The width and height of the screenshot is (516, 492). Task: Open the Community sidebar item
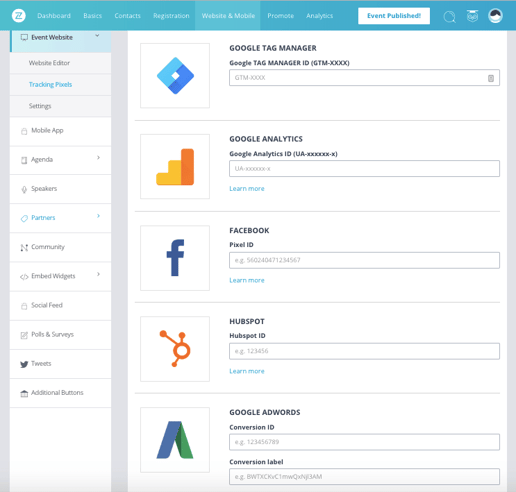pyautogui.click(x=60, y=247)
